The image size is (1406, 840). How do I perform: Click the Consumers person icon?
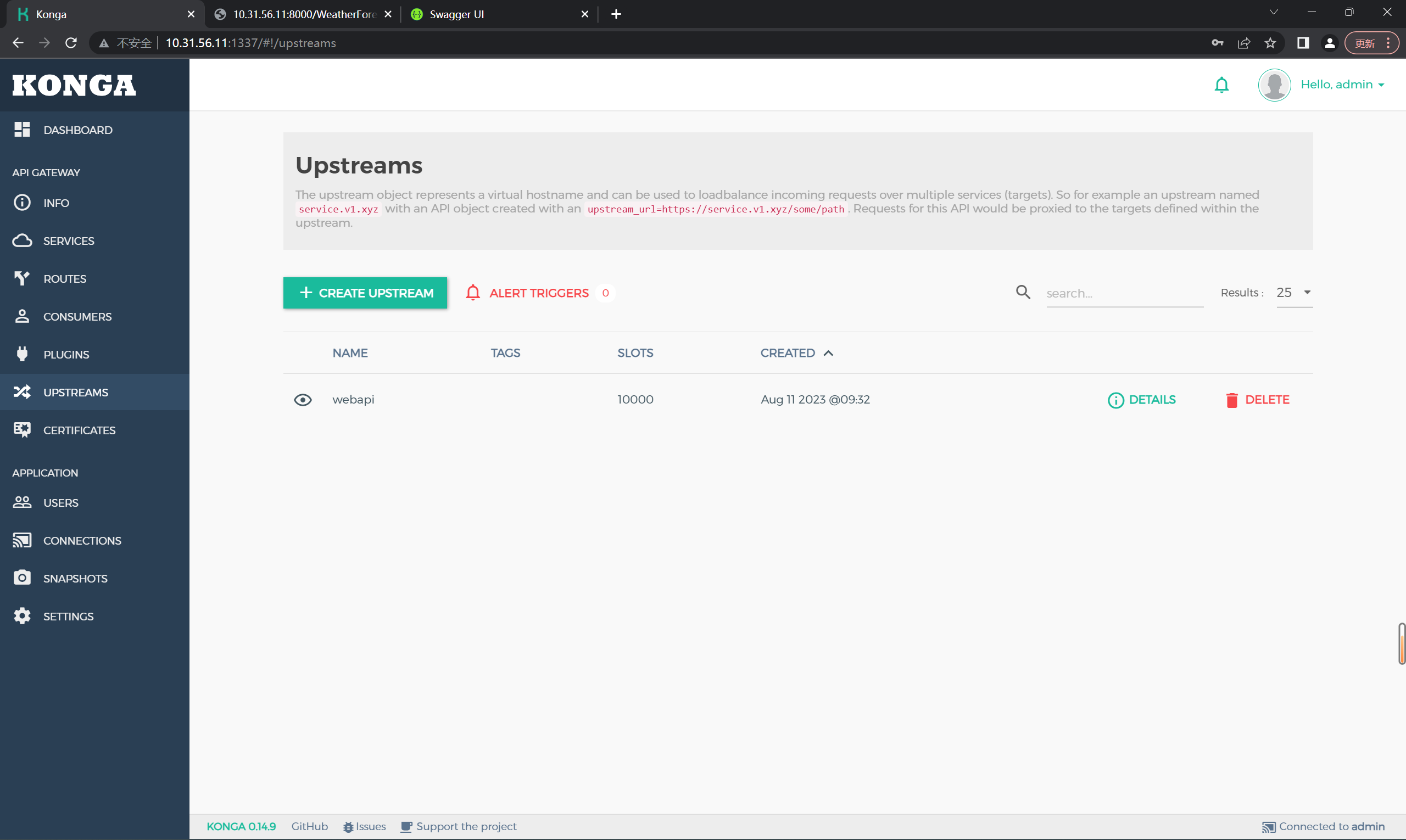coord(22,316)
